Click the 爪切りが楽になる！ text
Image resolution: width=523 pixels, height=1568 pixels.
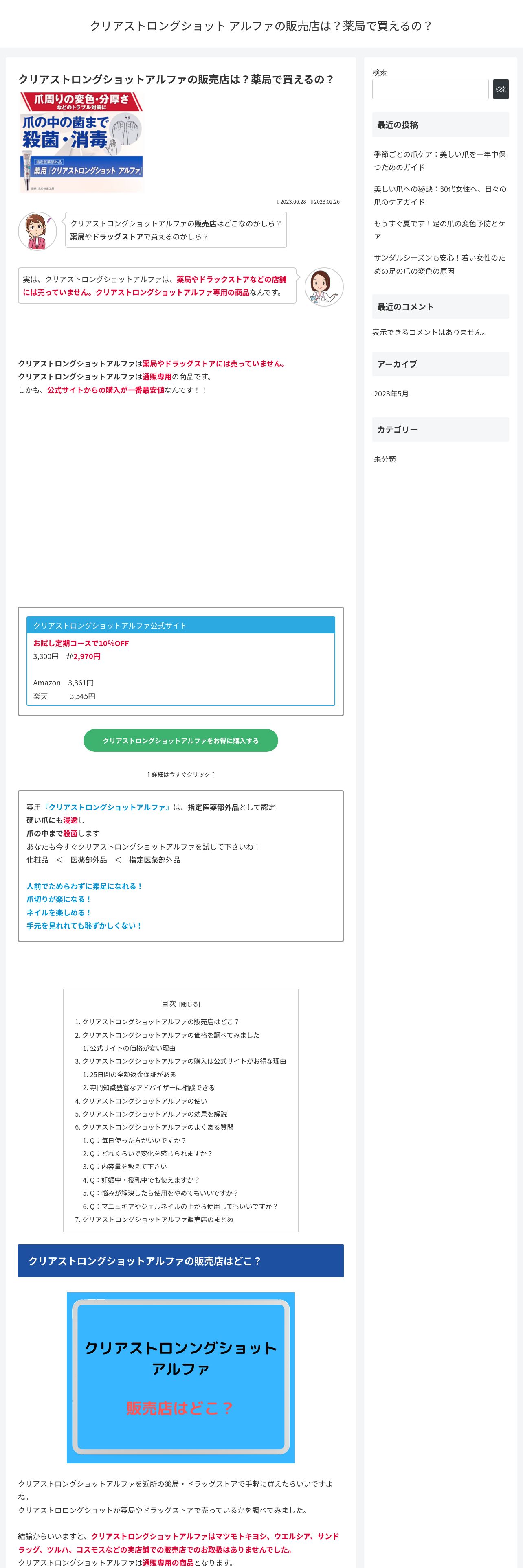pyautogui.click(x=59, y=899)
